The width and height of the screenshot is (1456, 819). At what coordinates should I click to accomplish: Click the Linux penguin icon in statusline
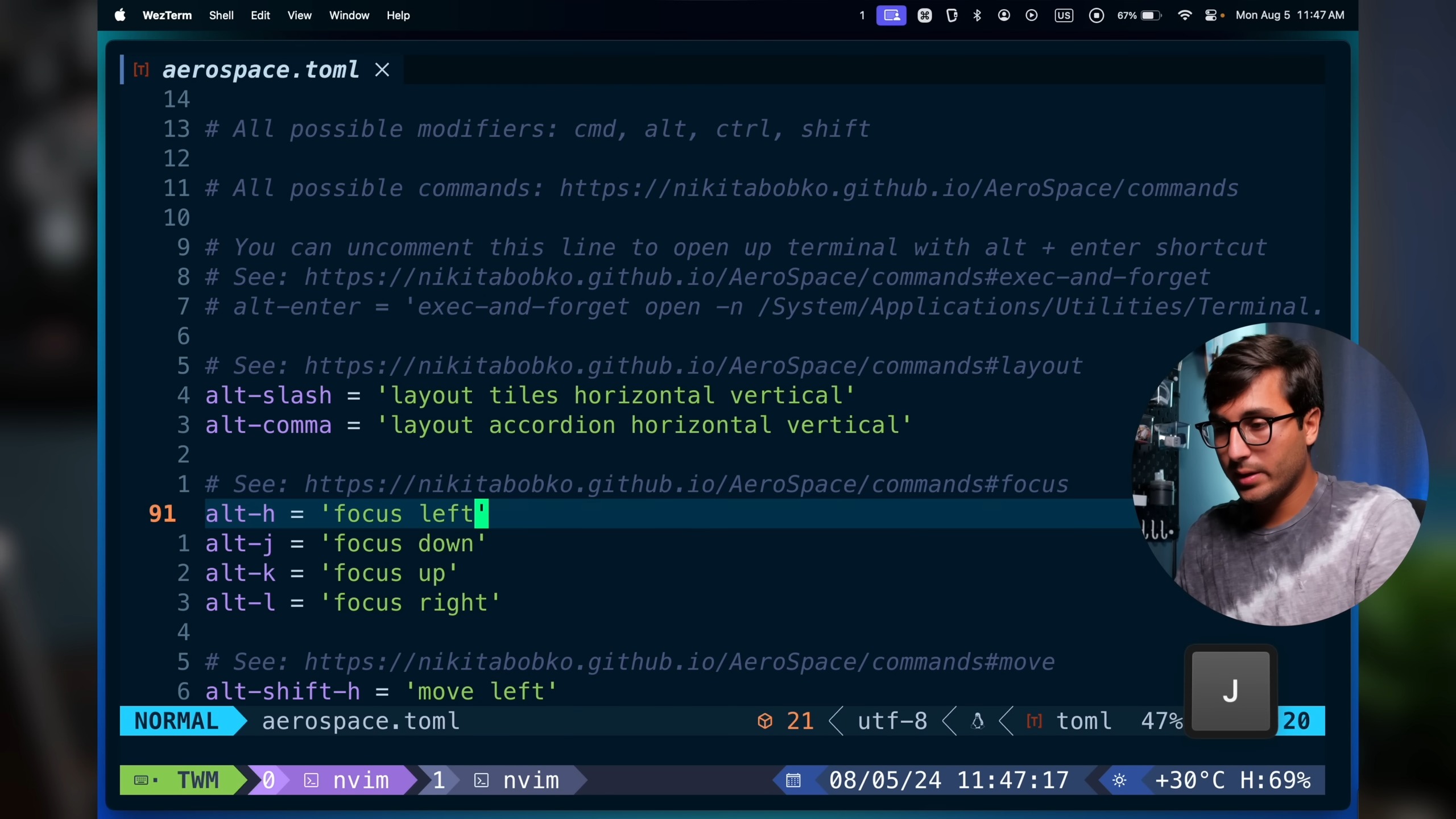(x=978, y=721)
